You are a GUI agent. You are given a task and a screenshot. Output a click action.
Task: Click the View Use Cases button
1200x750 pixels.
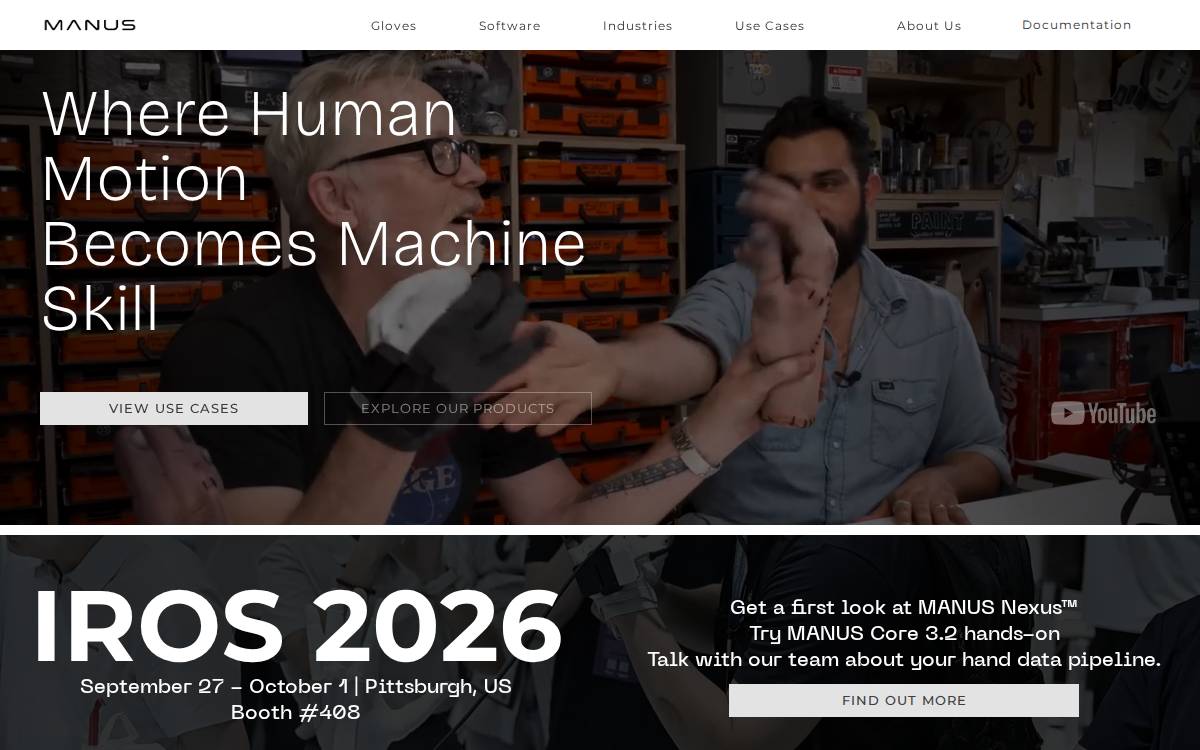pyautogui.click(x=174, y=408)
